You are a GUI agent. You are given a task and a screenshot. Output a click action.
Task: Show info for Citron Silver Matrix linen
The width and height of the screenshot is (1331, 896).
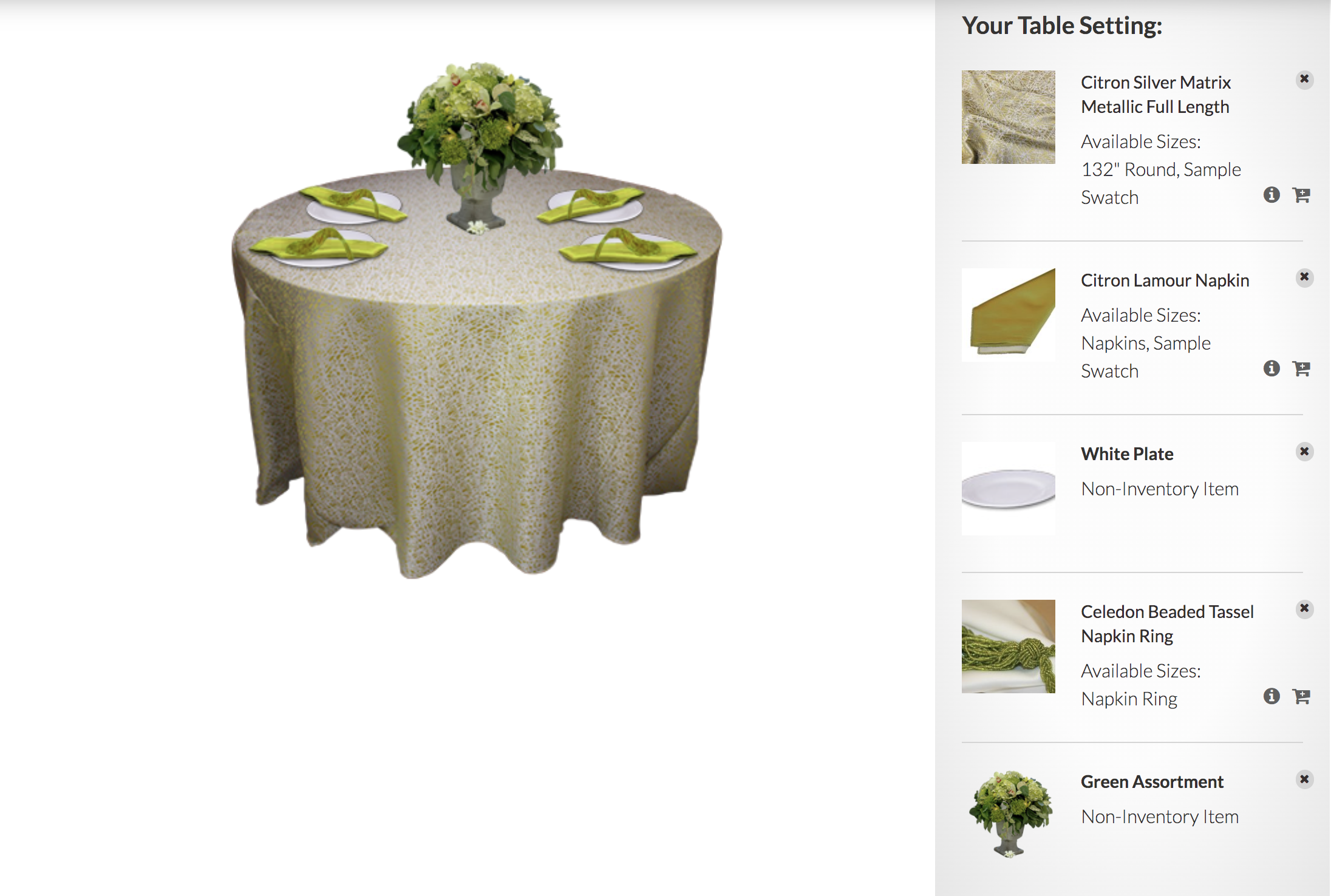pos(1271,195)
